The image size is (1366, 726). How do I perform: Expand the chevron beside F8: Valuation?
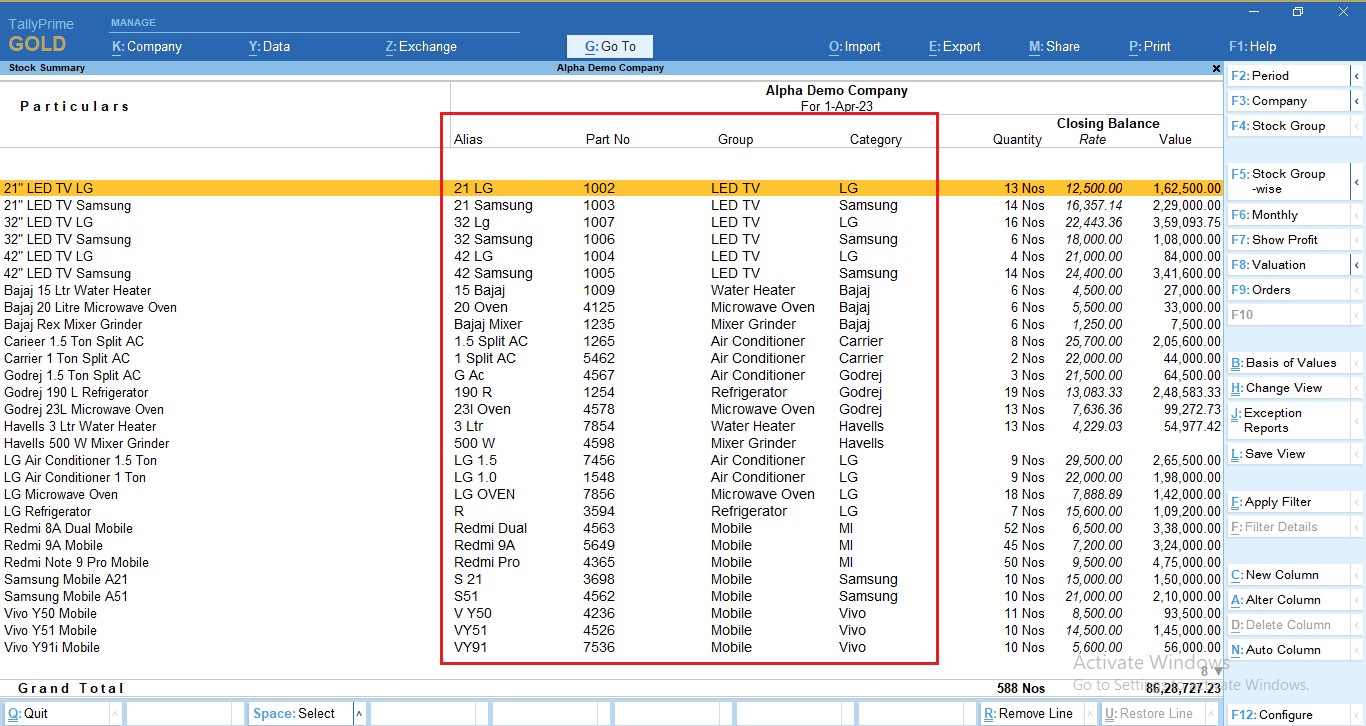(1358, 264)
